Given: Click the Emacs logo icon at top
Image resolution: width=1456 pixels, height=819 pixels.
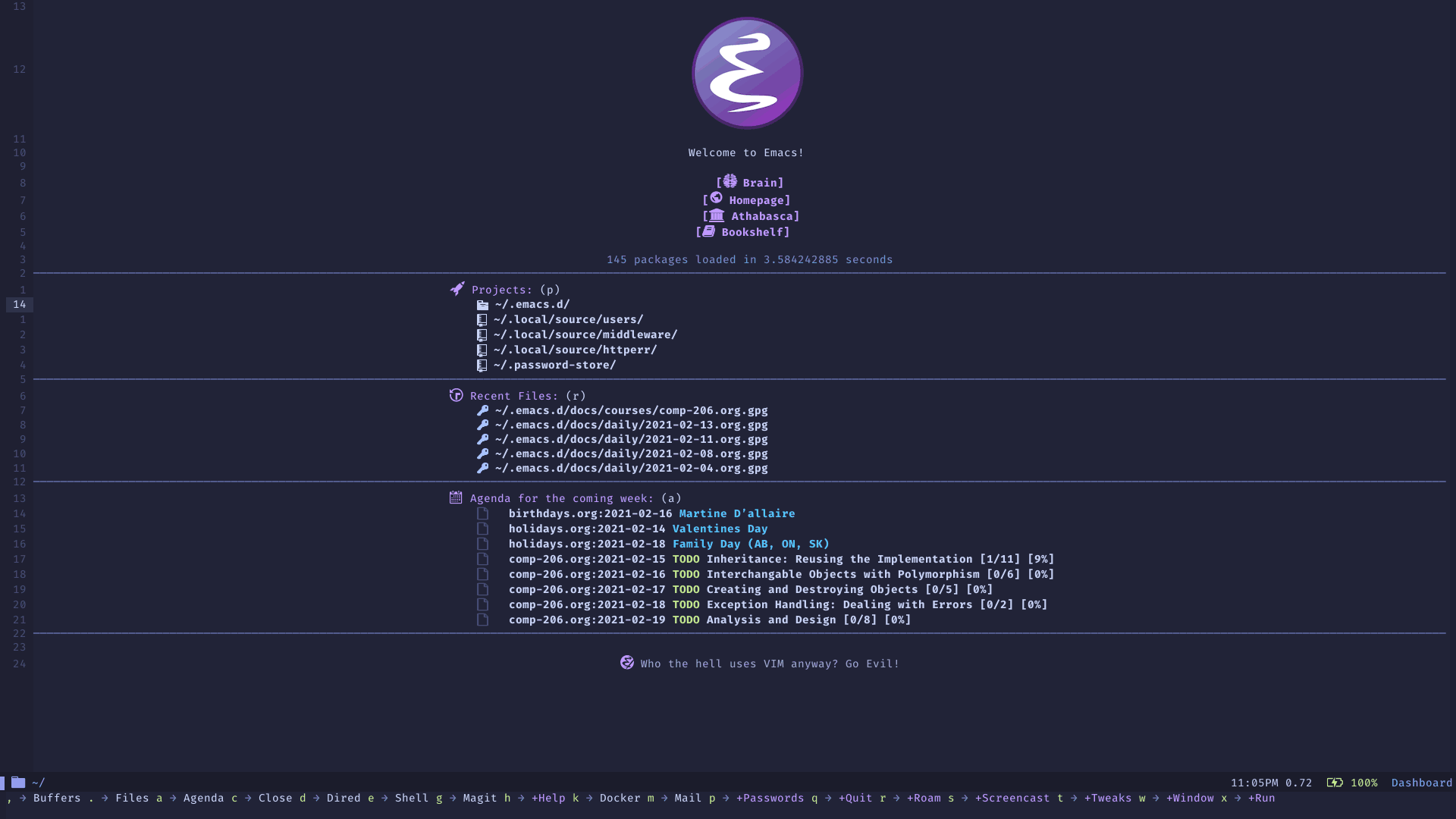Looking at the screenshot, I should coord(747,73).
